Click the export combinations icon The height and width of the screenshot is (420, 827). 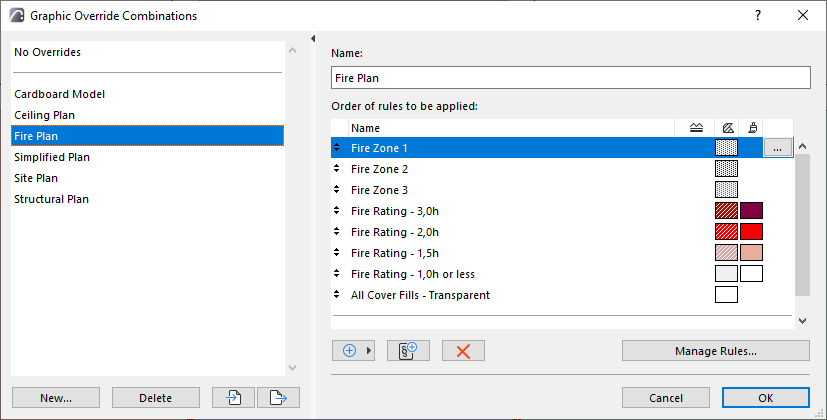pyautogui.click(x=279, y=397)
